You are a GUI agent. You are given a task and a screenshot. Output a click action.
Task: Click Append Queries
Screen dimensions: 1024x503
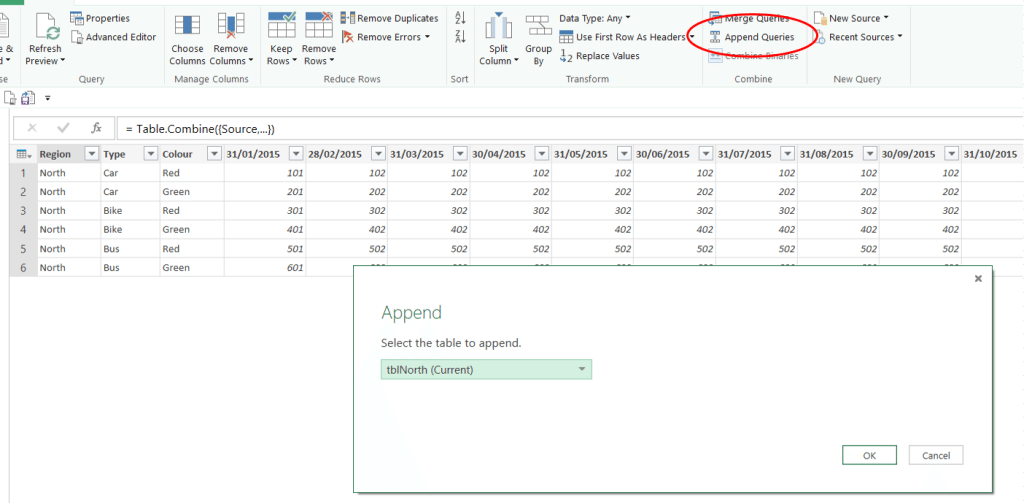click(752, 37)
